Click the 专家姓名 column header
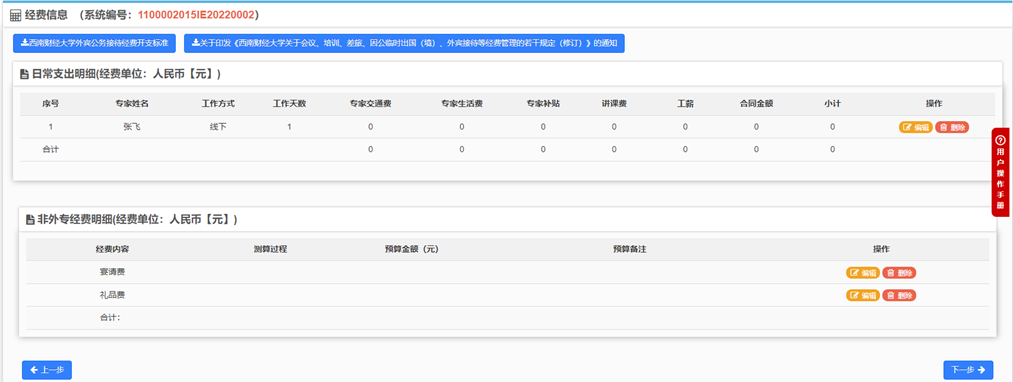The image size is (1013, 382). coord(132,104)
